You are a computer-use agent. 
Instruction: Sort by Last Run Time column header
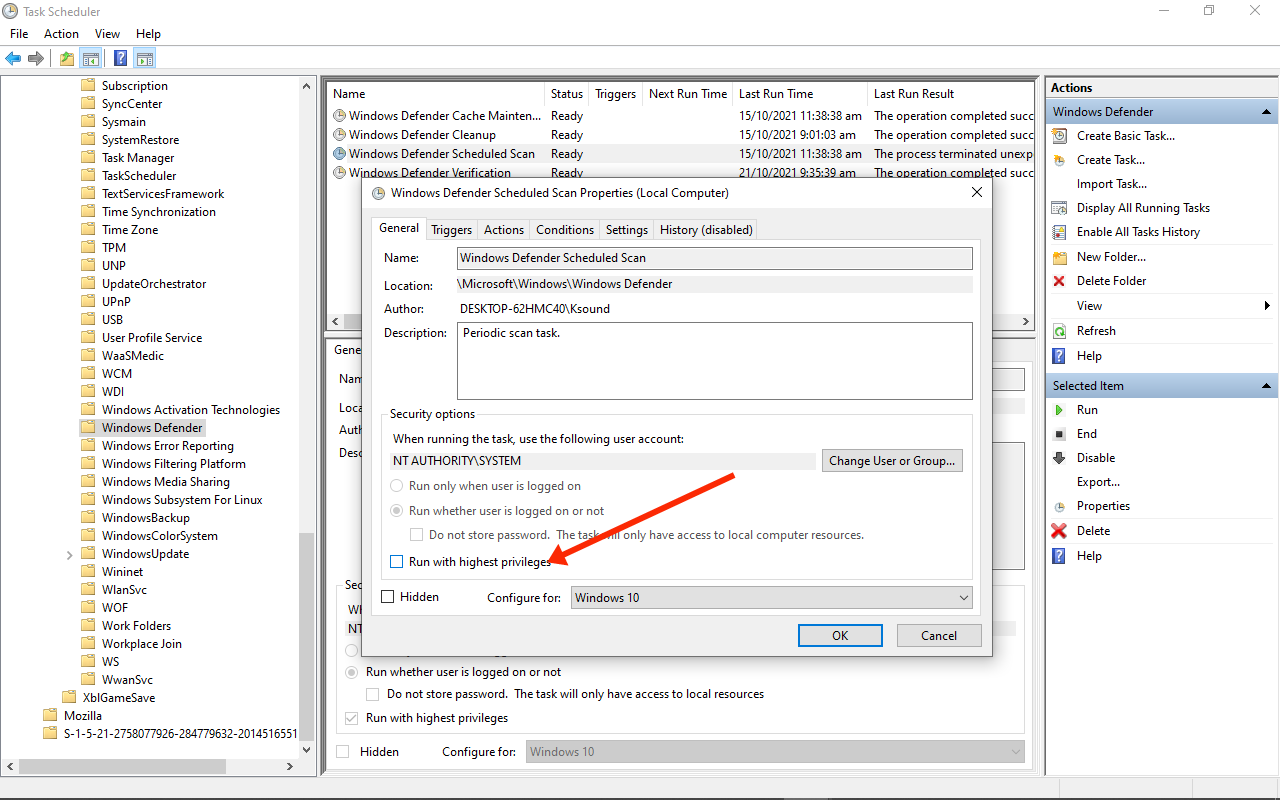[800, 94]
